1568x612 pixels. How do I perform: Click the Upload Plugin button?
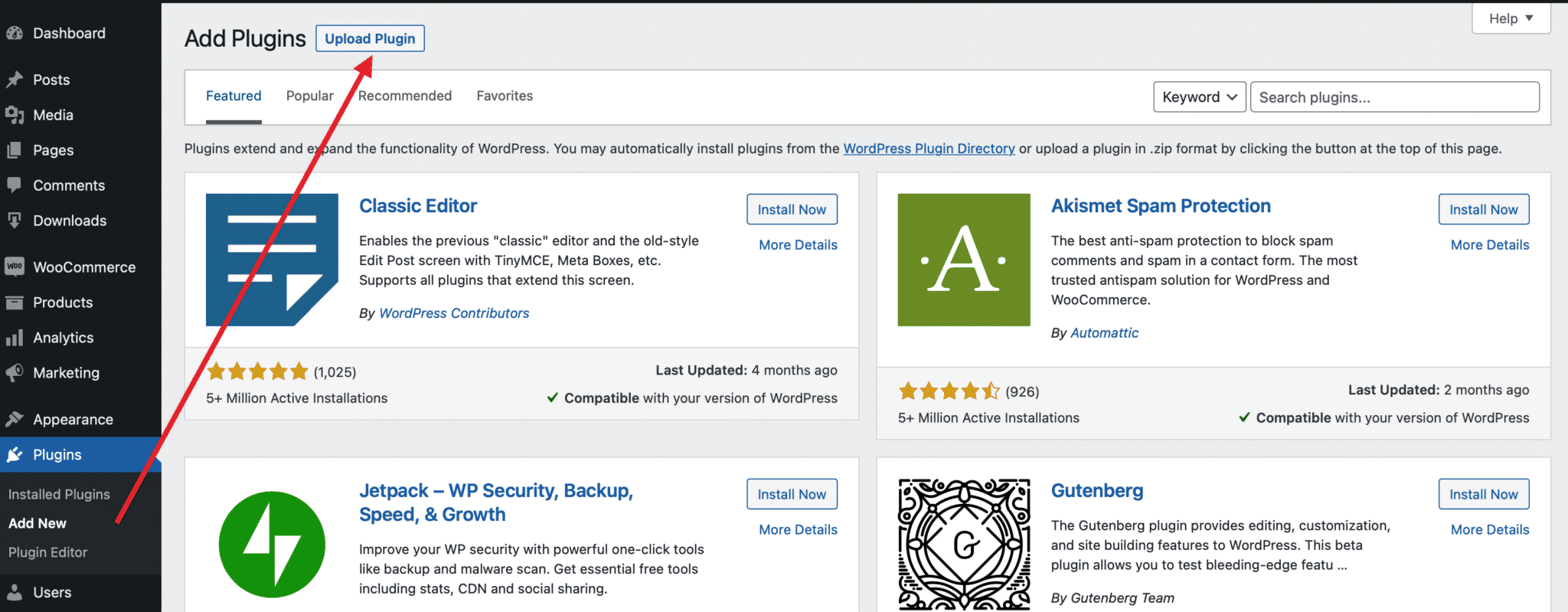point(370,38)
